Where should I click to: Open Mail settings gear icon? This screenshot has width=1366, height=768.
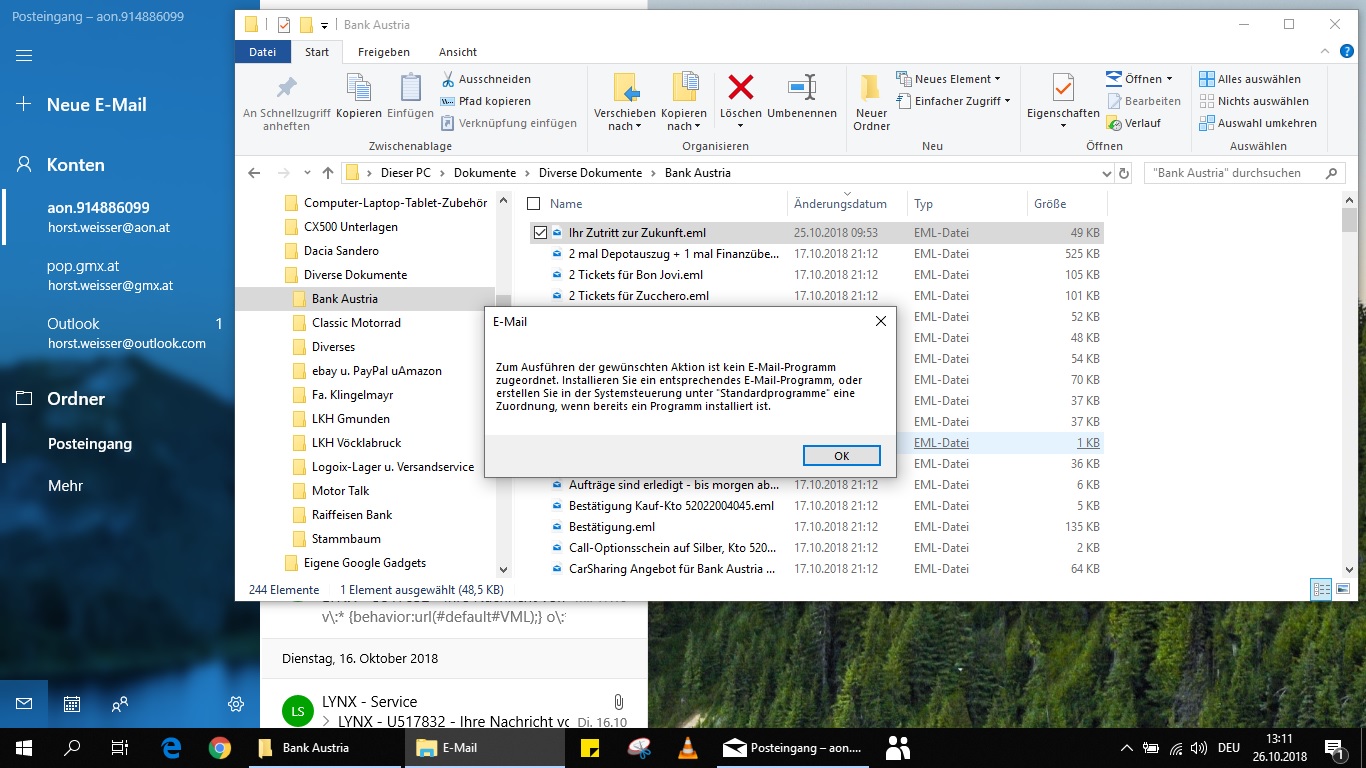[x=236, y=704]
